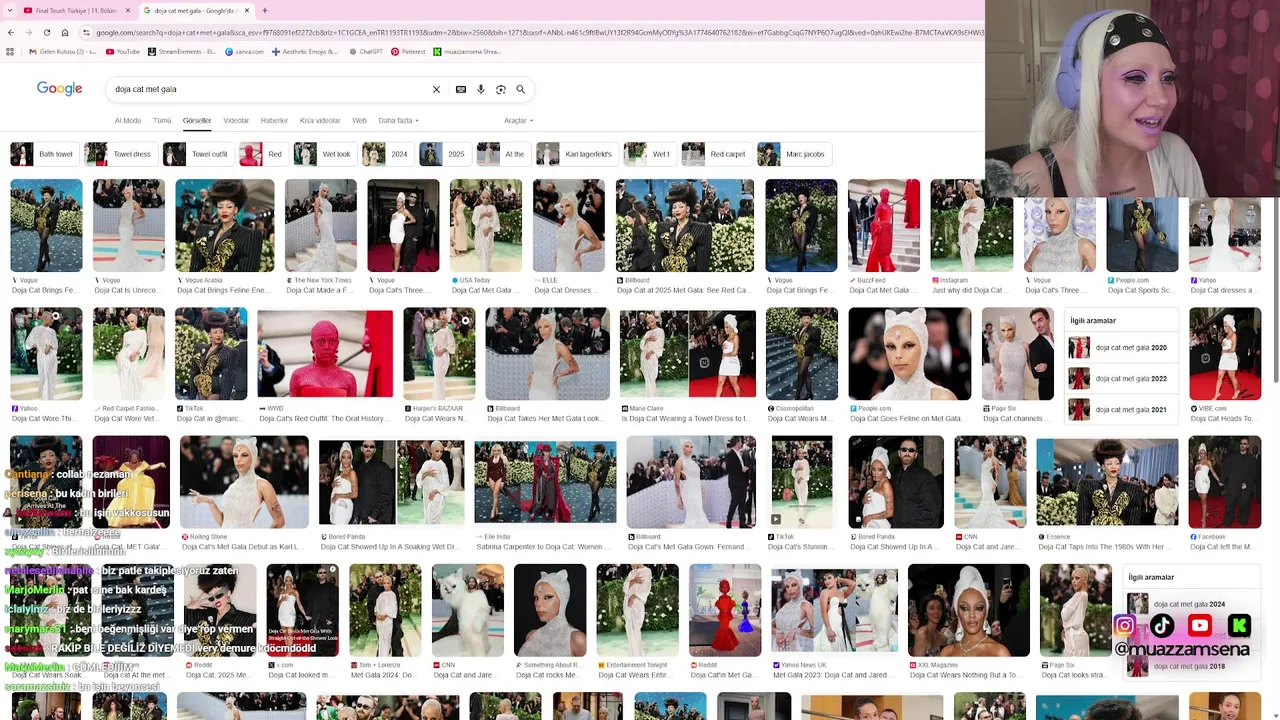Open the Gmail Gelen Kutusu bookmark
Screen dimensions: 1280x720
pos(61,51)
